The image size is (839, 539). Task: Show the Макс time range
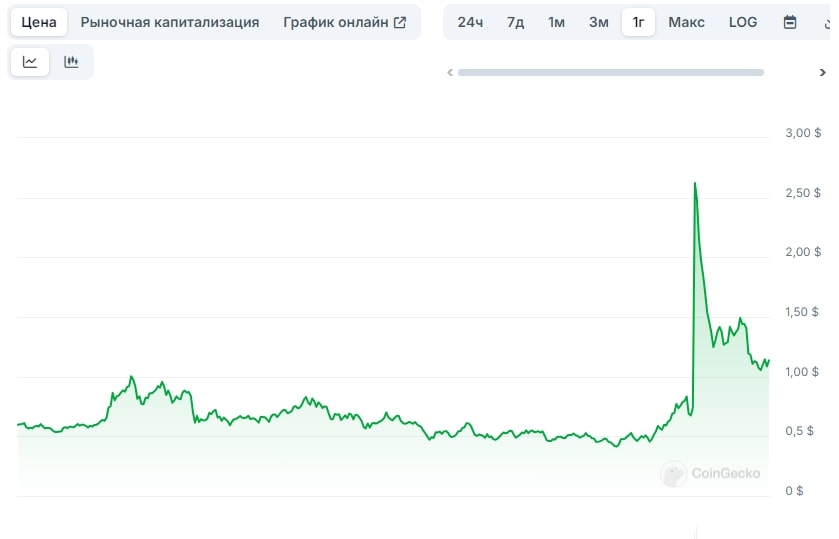coord(686,22)
